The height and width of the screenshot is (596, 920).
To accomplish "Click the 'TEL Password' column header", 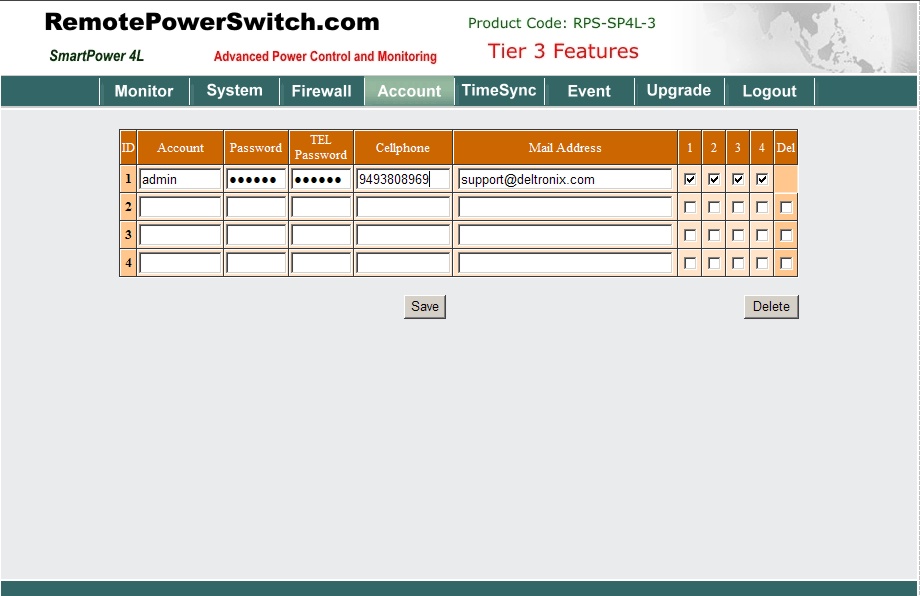I will pos(320,147).
